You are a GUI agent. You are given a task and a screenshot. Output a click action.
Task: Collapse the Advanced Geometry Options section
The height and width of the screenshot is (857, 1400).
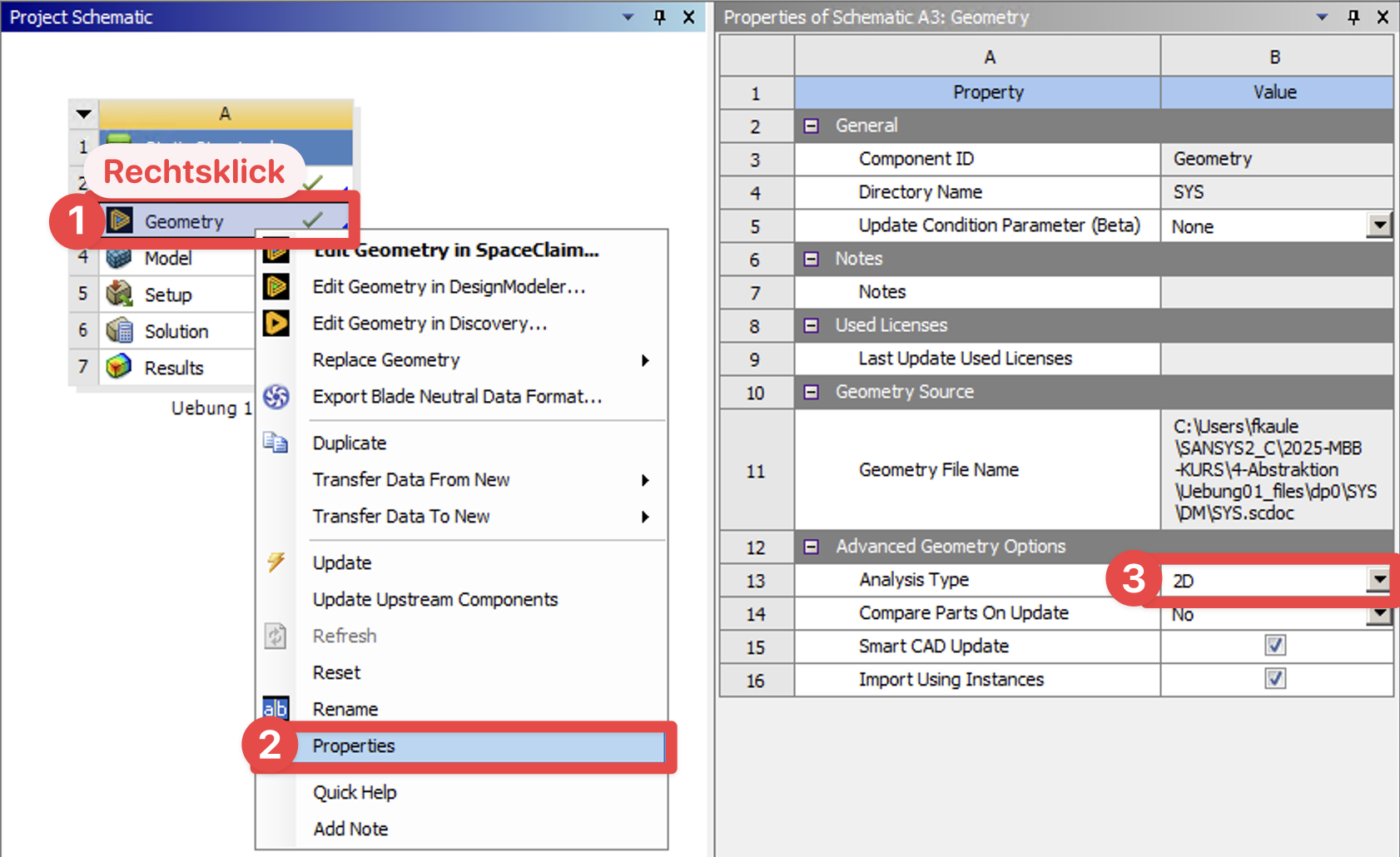(x=812, y=547)
